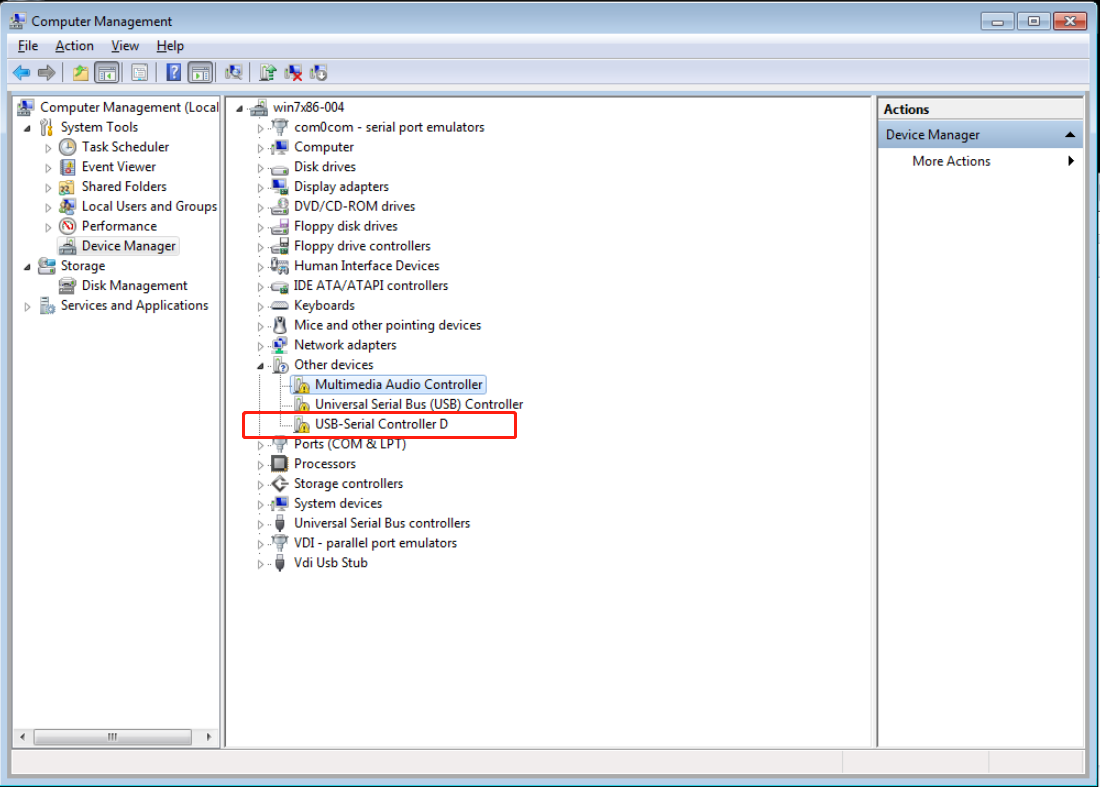
Task: Click the Disable device down-arrow icon
Action: click(318, 72)
